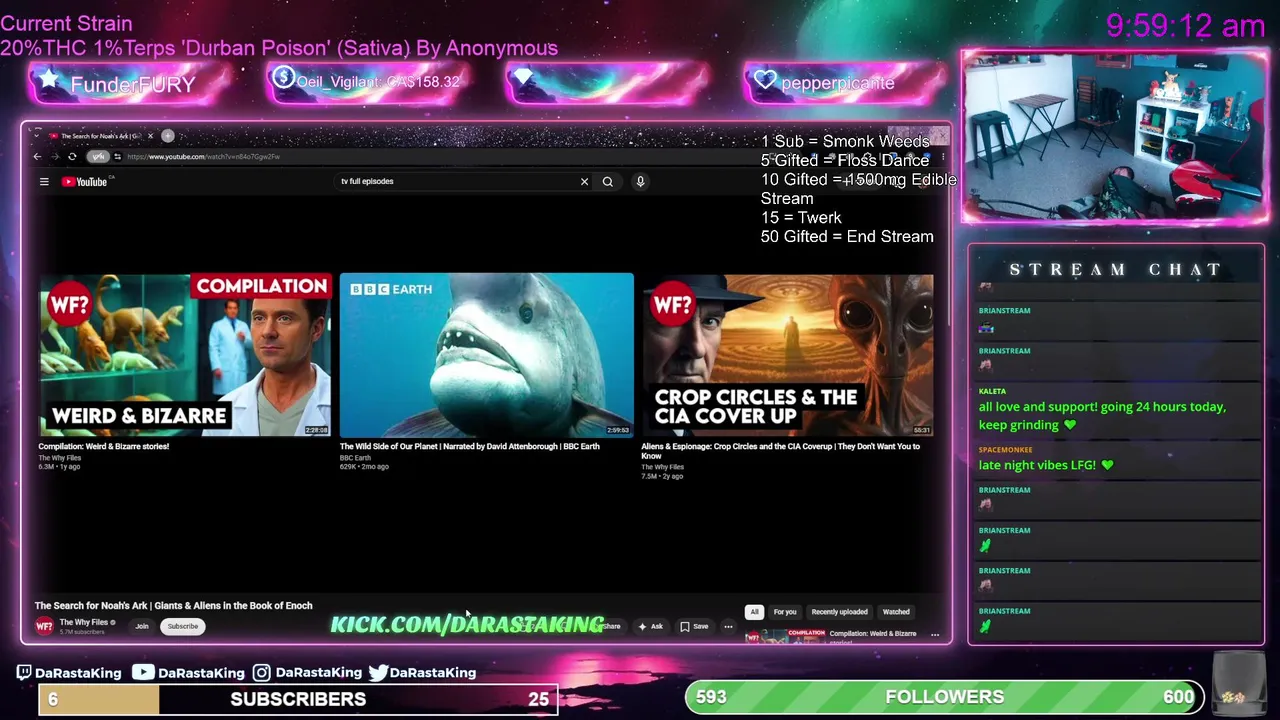Screen dimensions: 1280x720
Task: Open 'The Wild Side of Our Planet' title
Action: 469,447
